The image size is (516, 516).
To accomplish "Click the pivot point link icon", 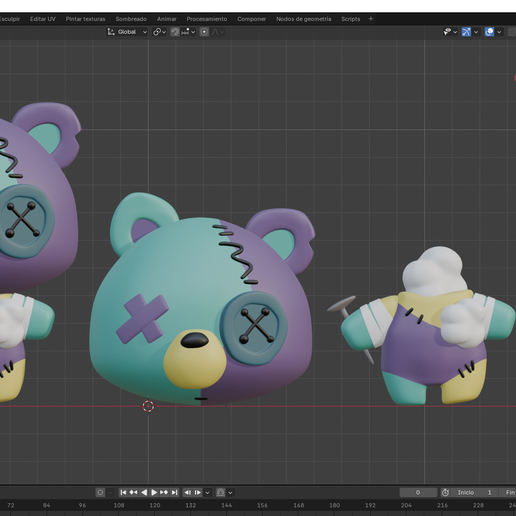I will 156,32.
